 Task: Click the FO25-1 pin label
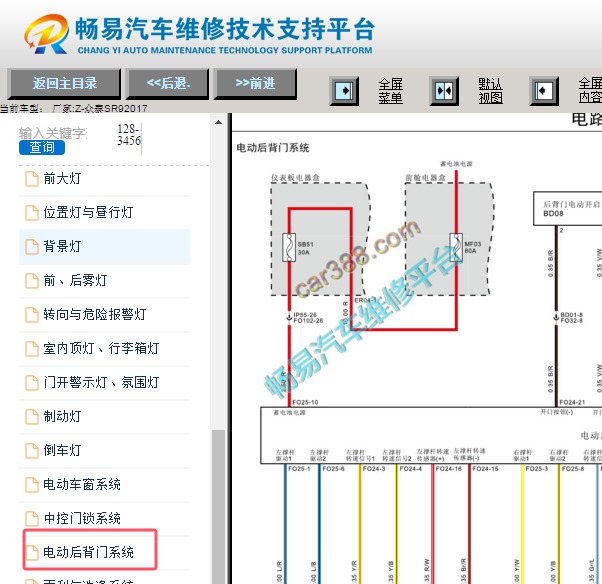click(299, 469)
